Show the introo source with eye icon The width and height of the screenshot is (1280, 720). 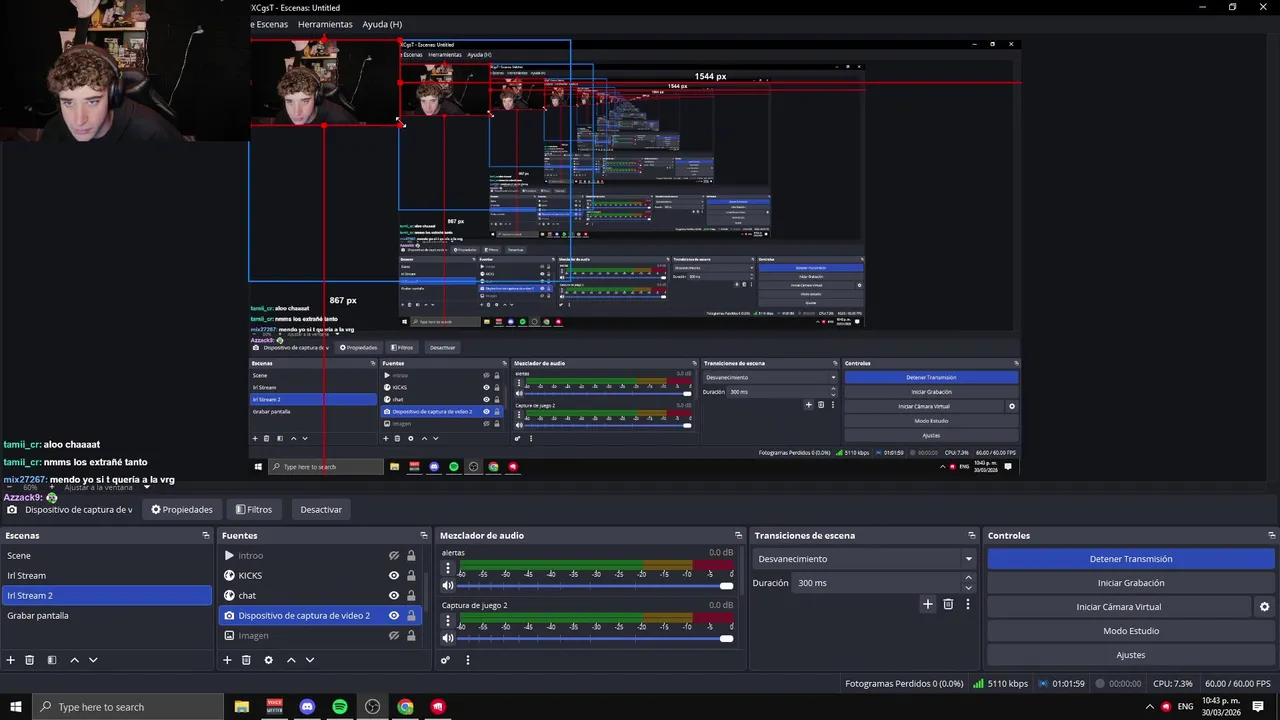[x=394, y=556]
